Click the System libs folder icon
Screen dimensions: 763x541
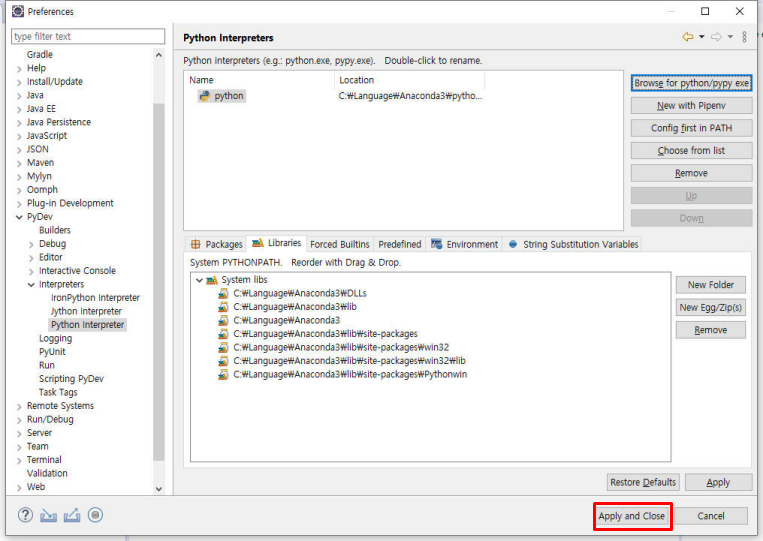point(212,280)
